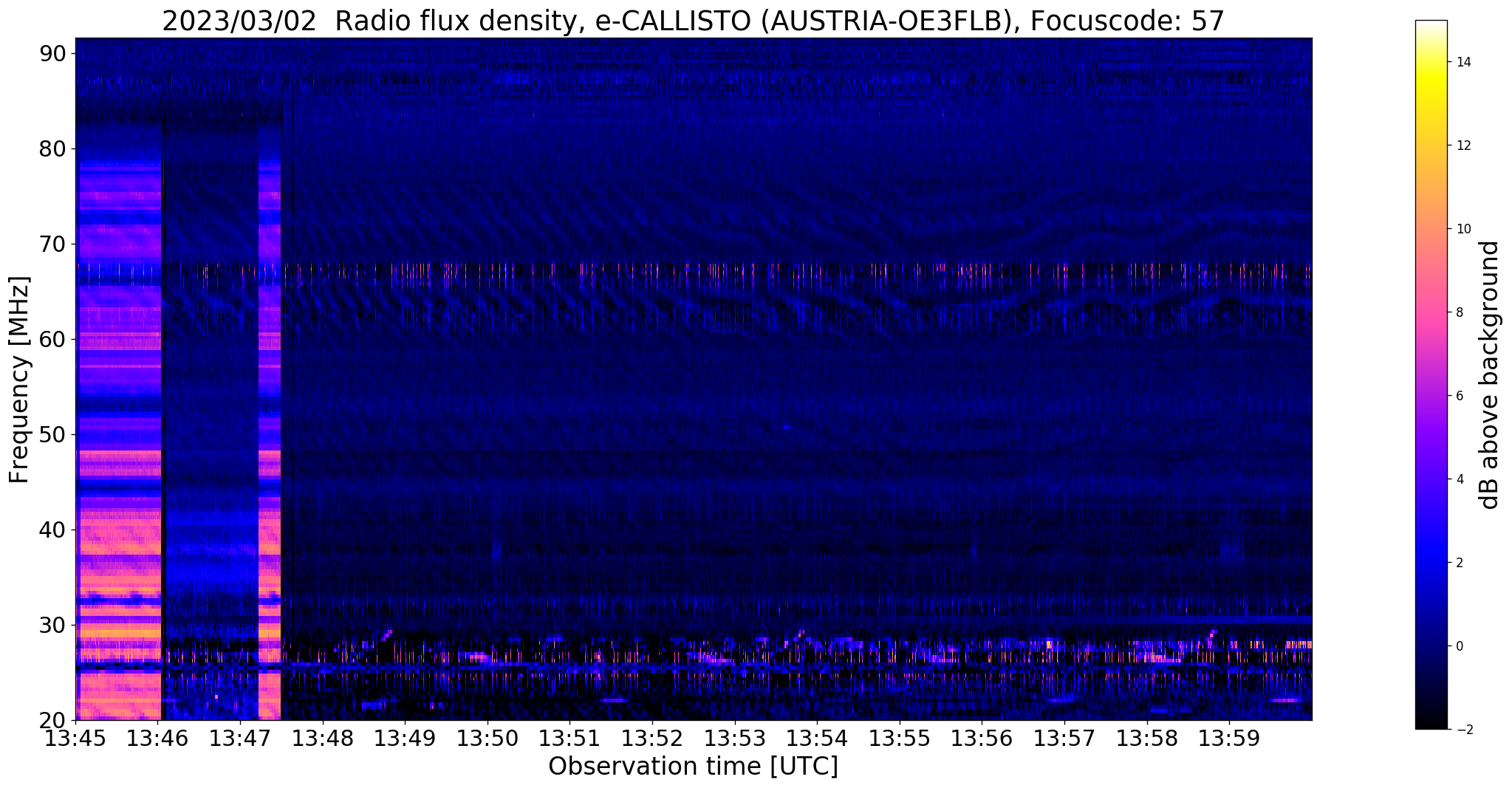Click the 'Frequency [MHz]' axis label
This screenshot has height=788, width=1512.
click(20, 380)
